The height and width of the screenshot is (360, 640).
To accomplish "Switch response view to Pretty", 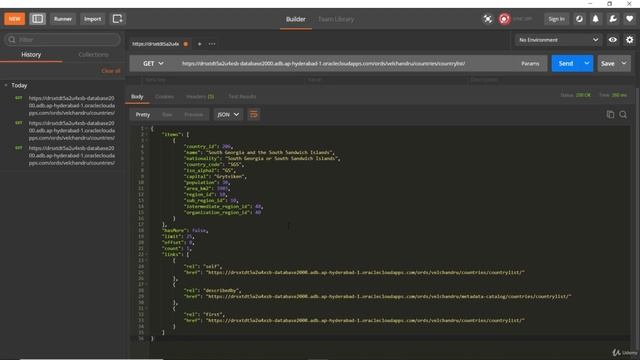I will point(142,115).
